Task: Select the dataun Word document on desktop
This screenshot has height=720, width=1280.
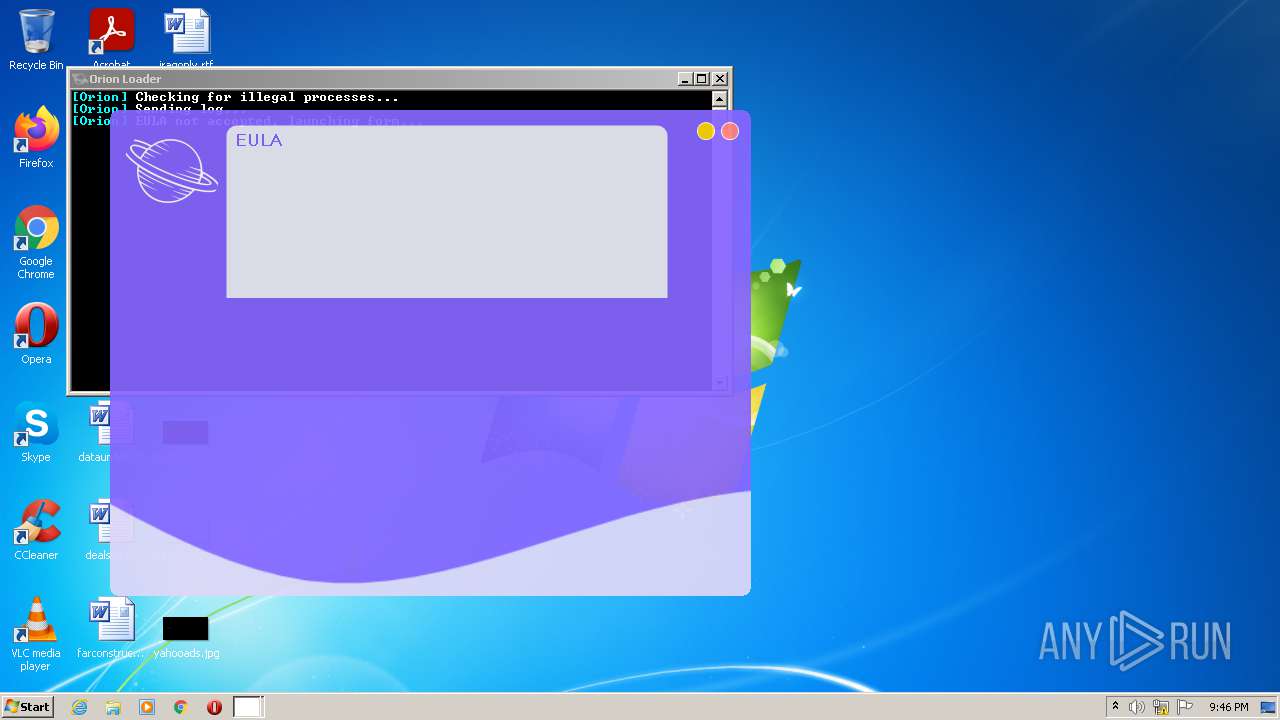Action: [x=106, y=432]
